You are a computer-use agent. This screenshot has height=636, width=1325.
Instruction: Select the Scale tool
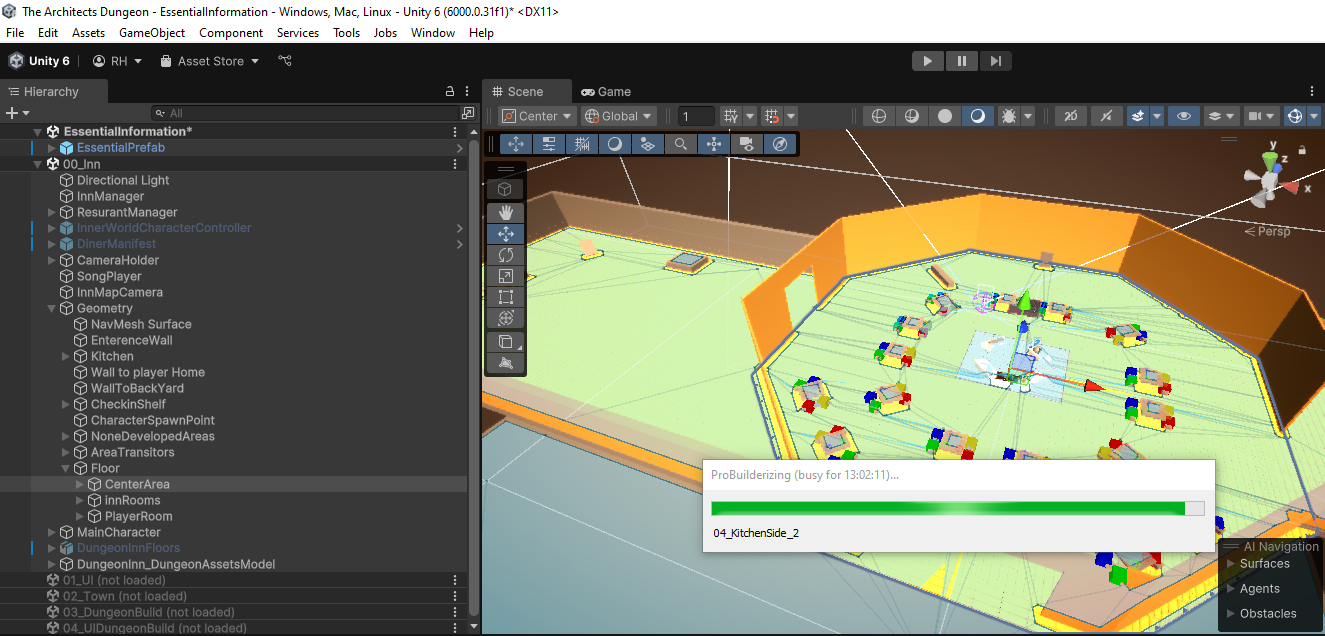(506, 276)
